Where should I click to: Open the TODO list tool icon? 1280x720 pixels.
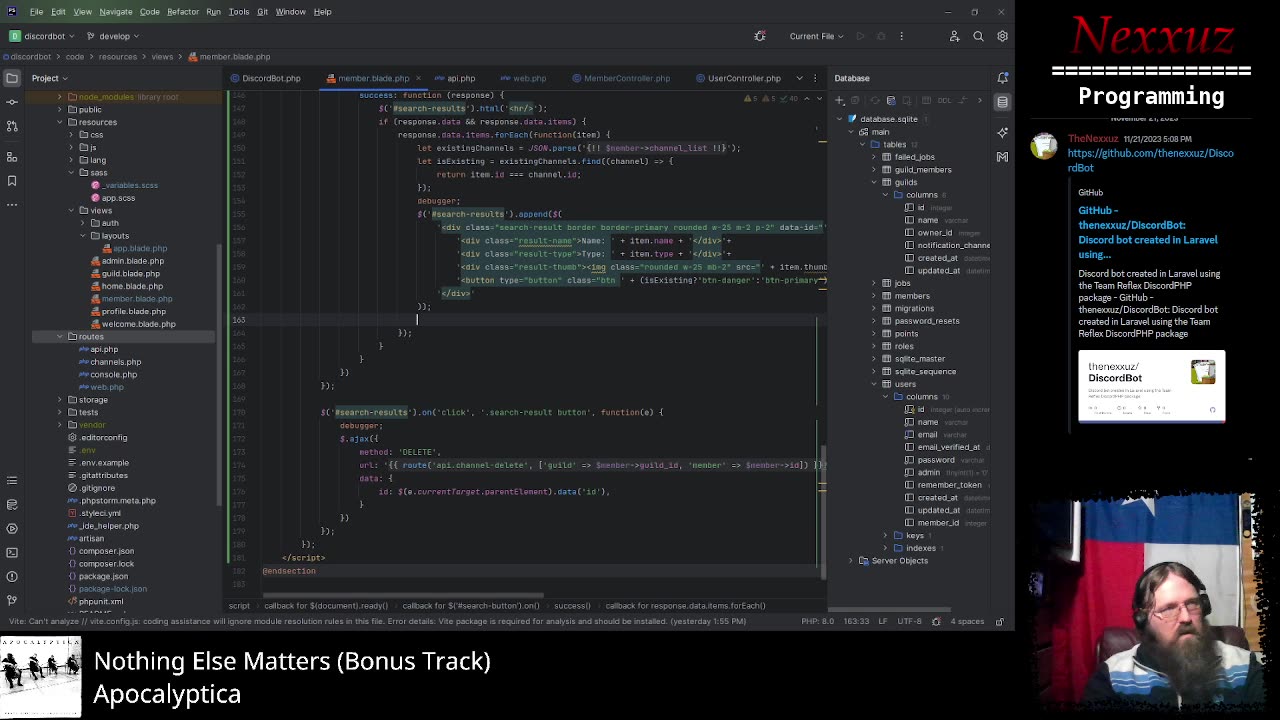12,480
